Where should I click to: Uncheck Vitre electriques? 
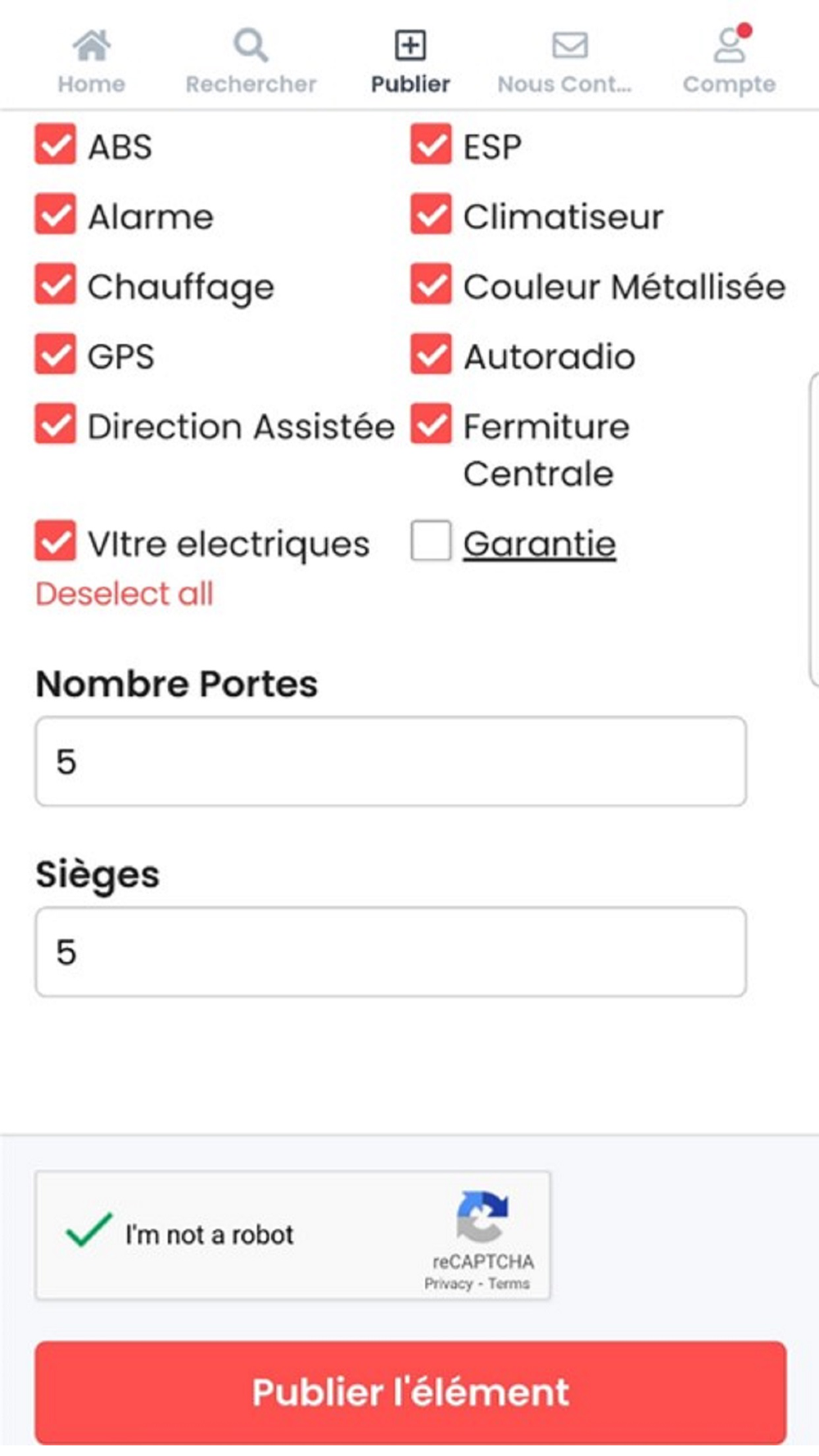click(x=55, y=541)
